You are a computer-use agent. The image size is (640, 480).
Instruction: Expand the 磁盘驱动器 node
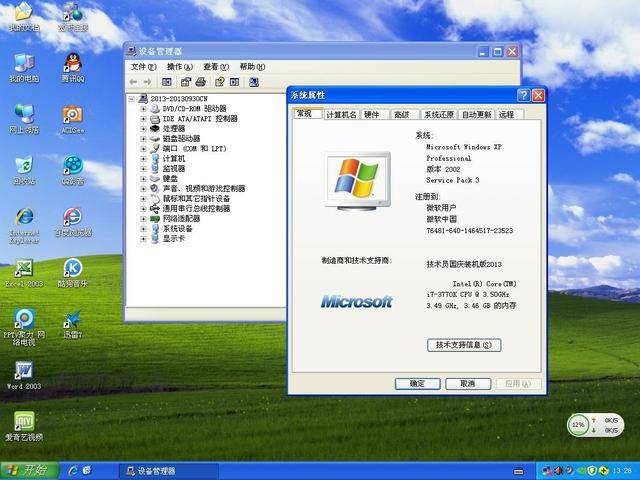143,139
